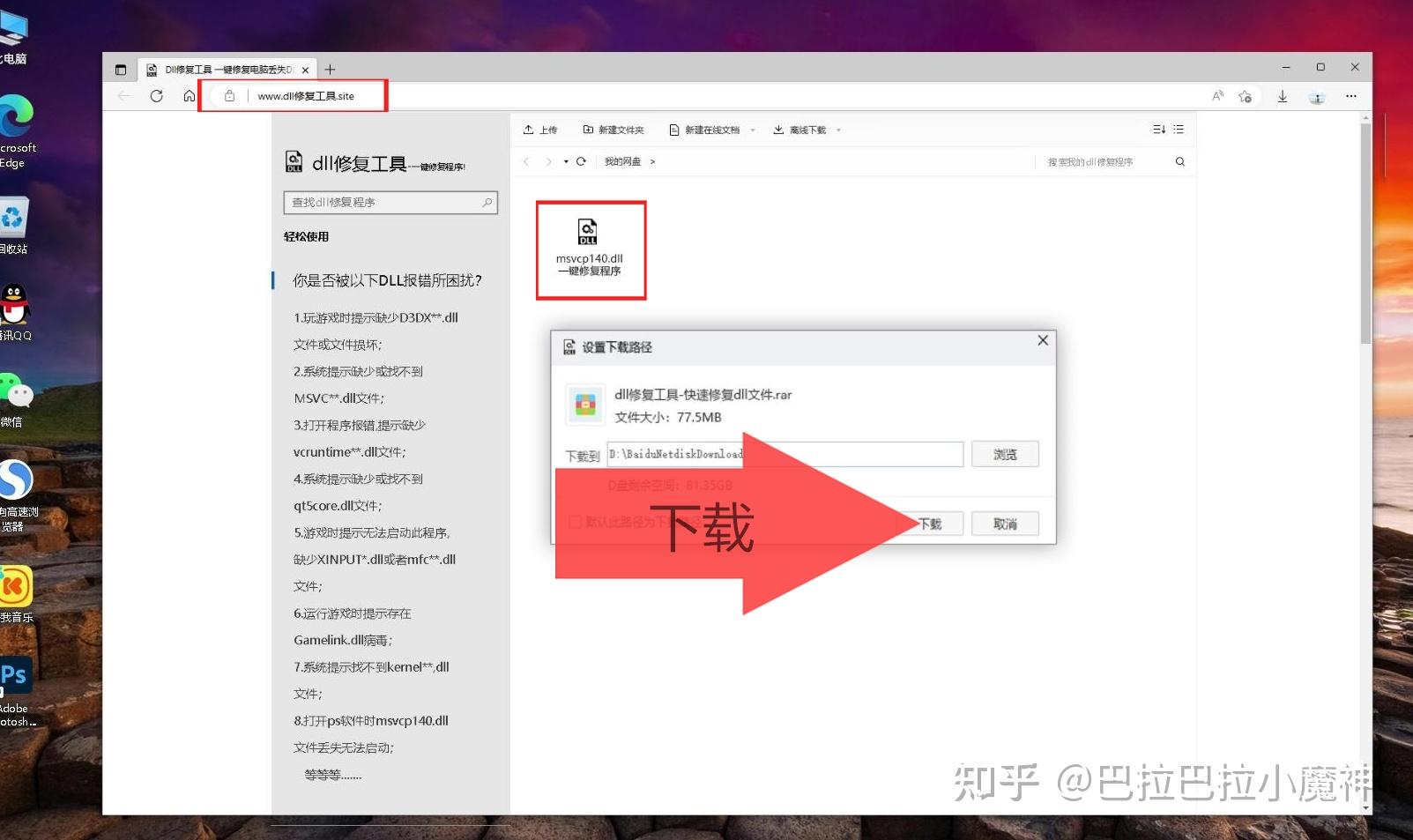
Task: Click the browser profile avatar icon
Action: pos(1317,97)
